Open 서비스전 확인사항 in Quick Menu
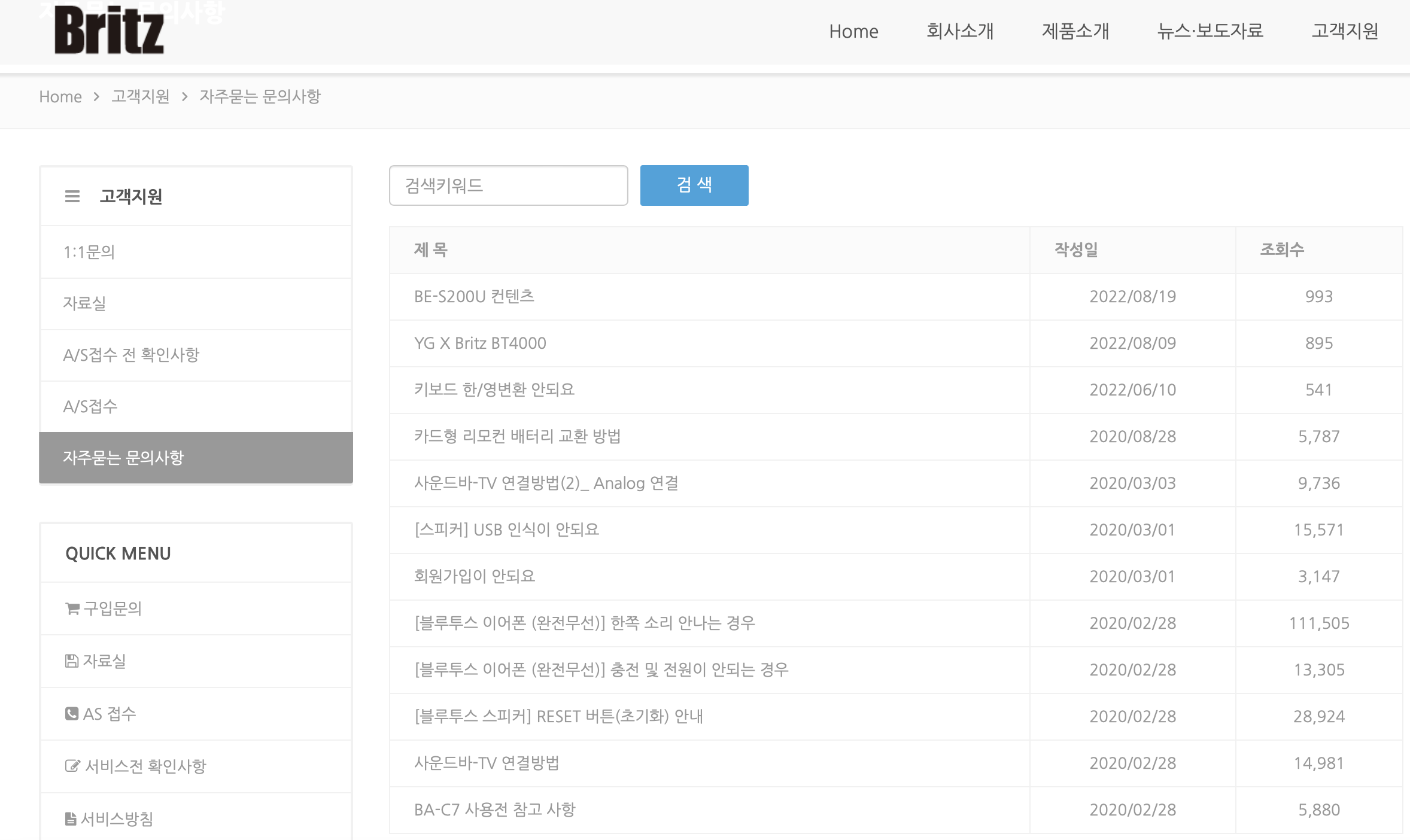Screen dimensions: 1410x840 click(145, 766)
